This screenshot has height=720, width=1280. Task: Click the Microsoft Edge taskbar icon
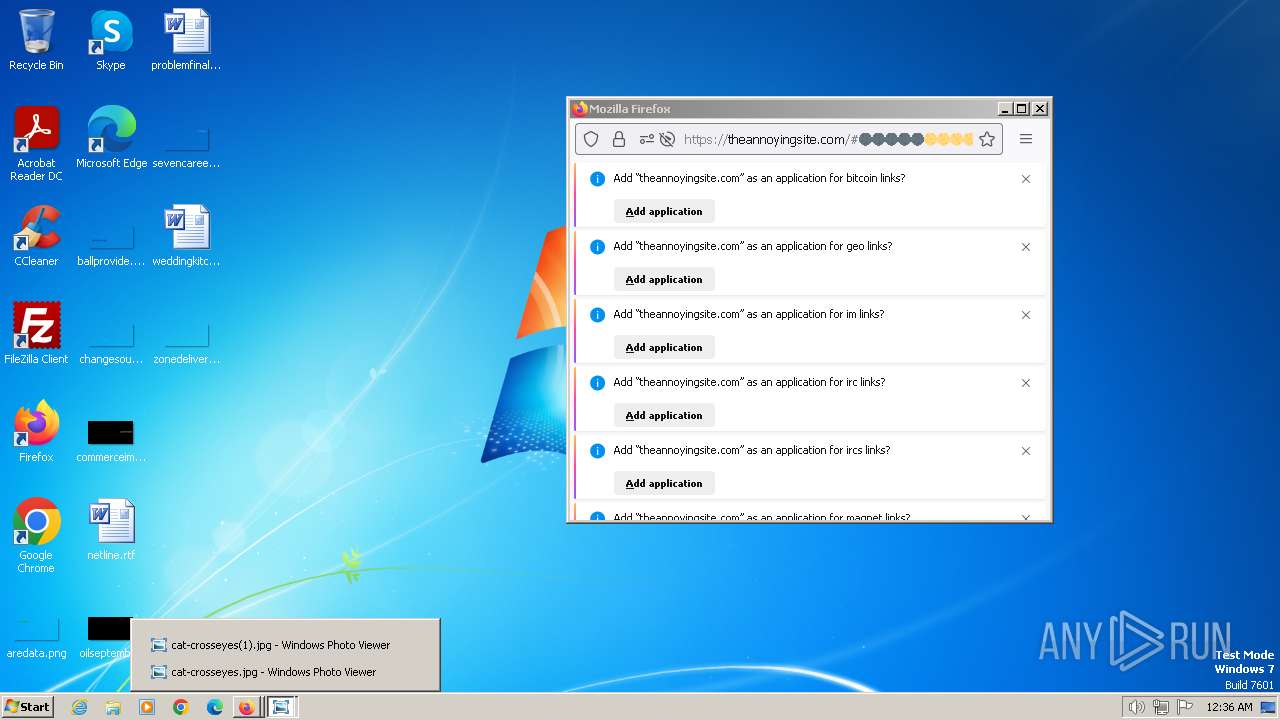point(214,707)
